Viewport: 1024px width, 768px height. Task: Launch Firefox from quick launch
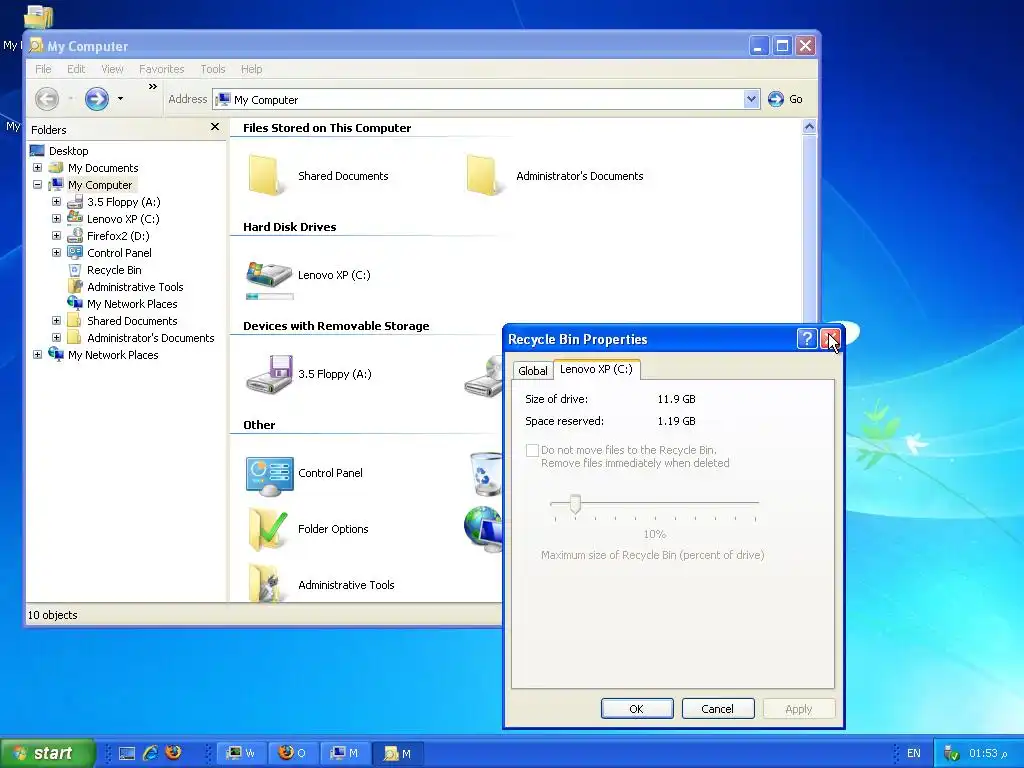coord(173,752)
